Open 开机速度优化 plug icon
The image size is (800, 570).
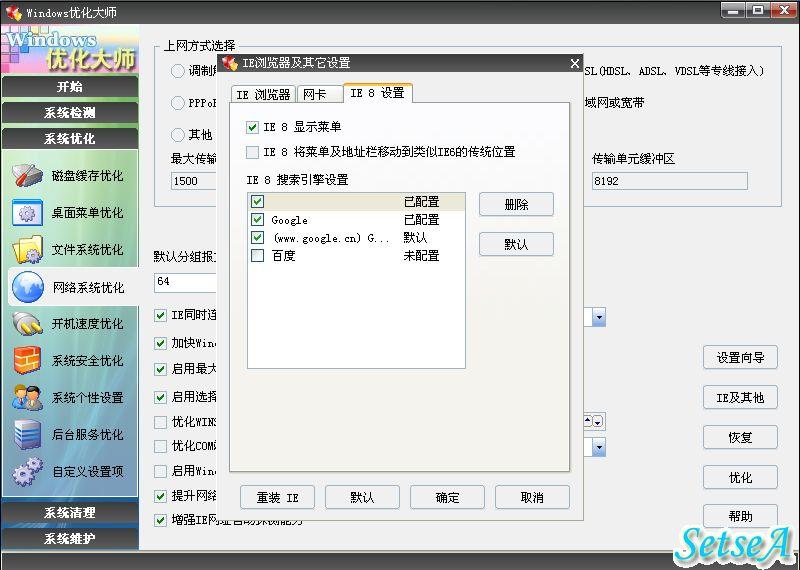tap(27, 324)
